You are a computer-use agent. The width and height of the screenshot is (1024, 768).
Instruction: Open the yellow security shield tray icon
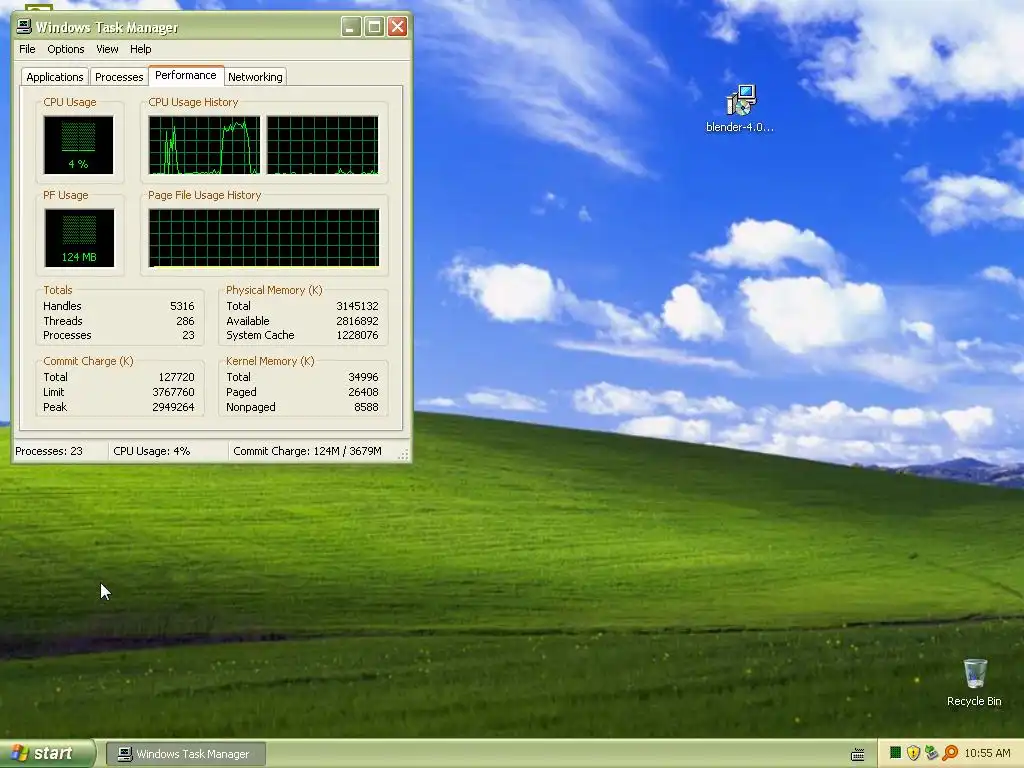click(x=913, y=753)
